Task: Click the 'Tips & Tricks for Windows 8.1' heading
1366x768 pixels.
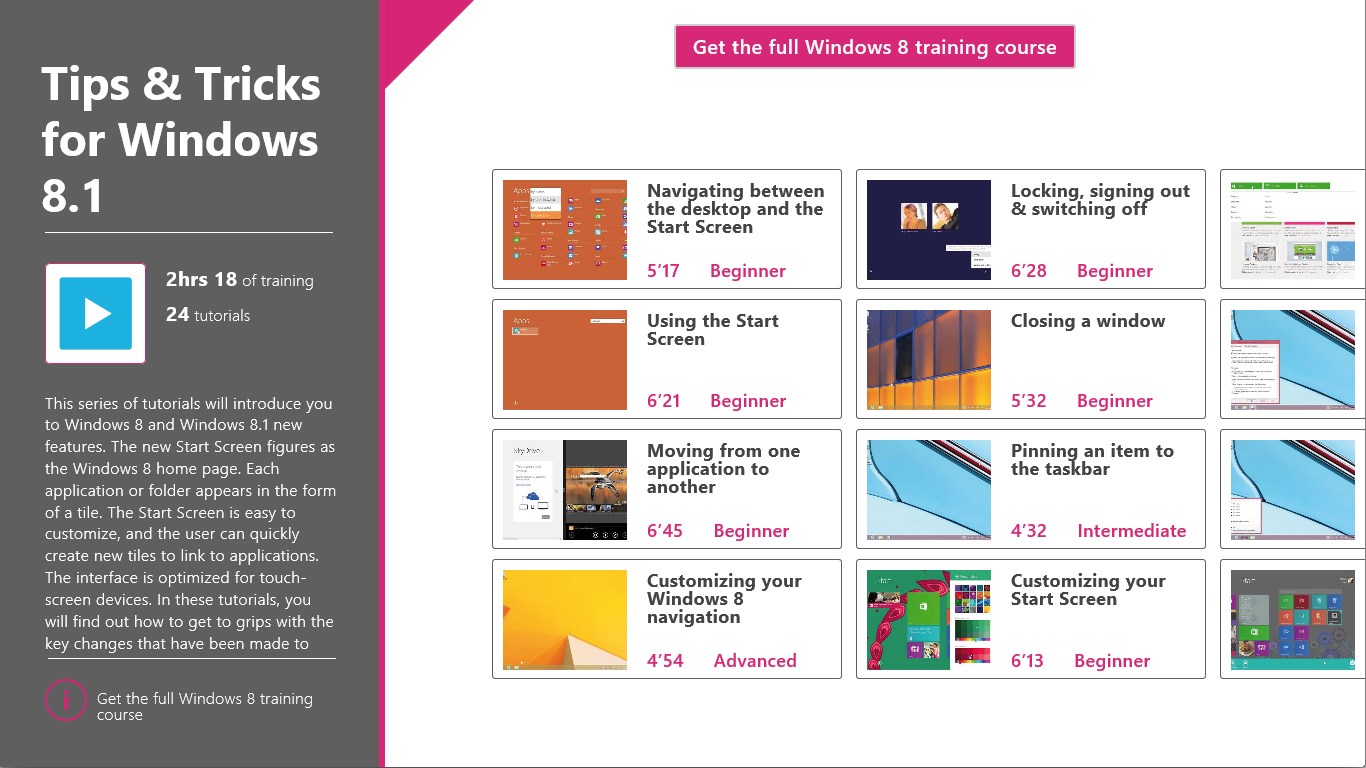Action: [x=181, y=140]
